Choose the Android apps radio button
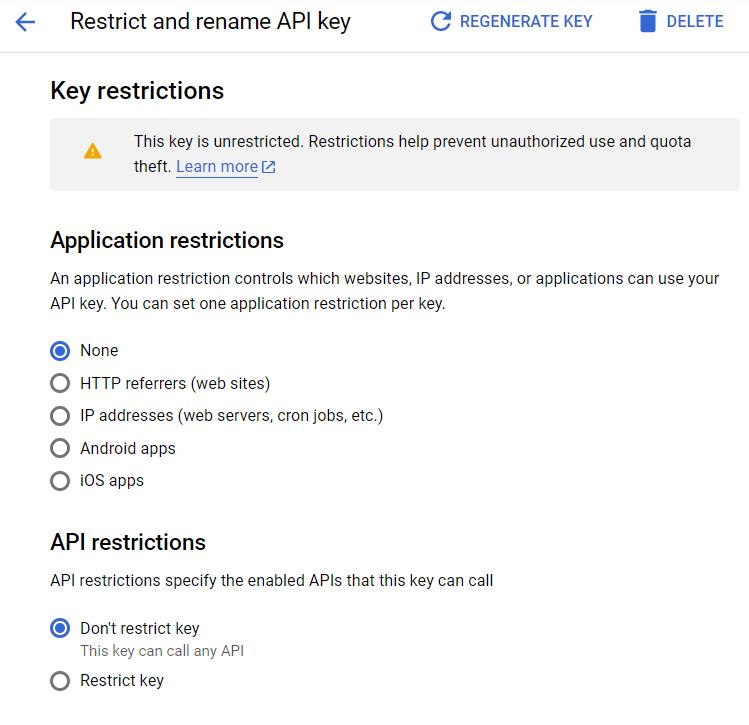This screenshot has width=749, height=725. tap(60, 448)
